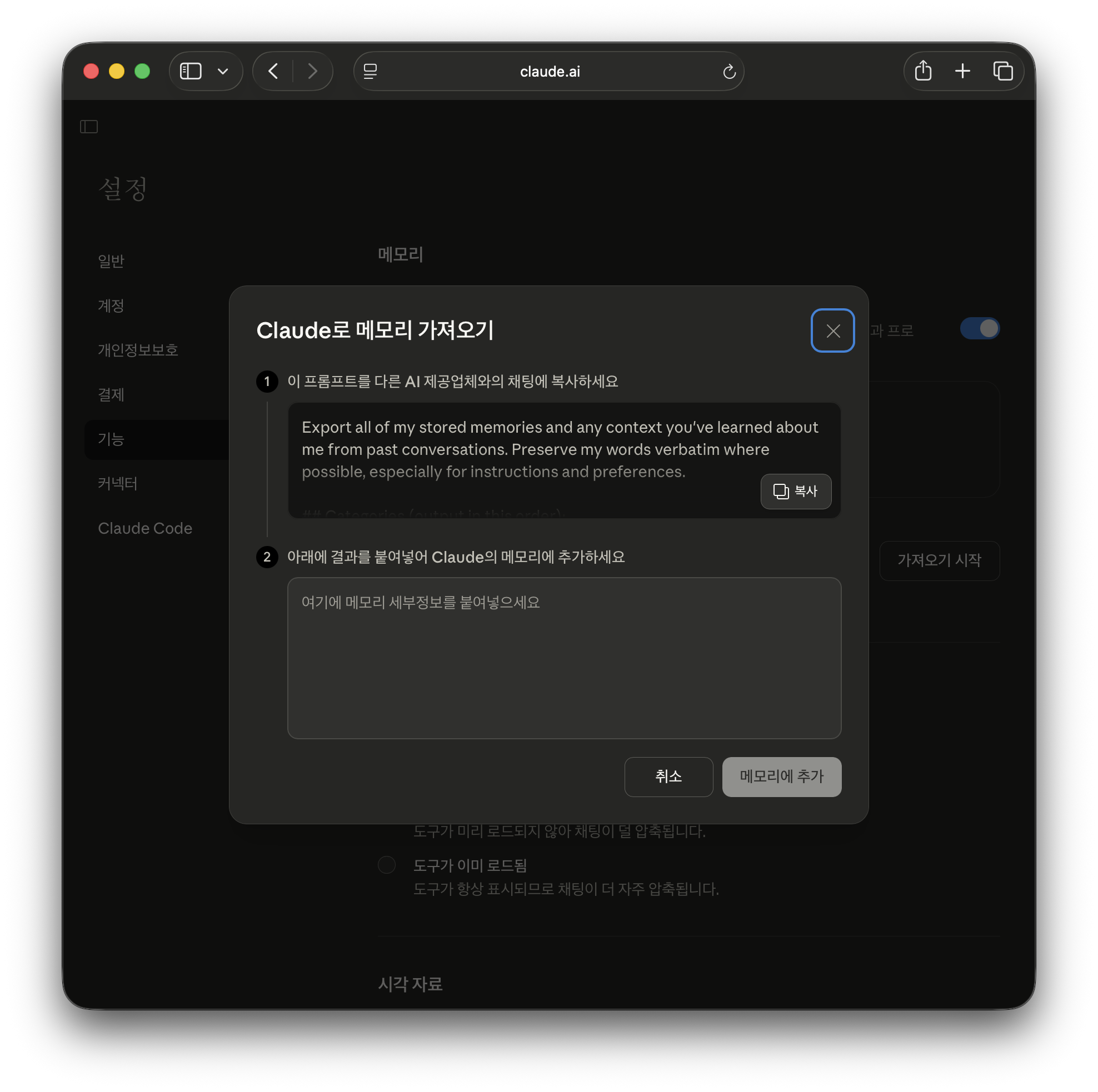Expand the sidebar options dropdown chevron
1098x1092 pixels.
coord(223,71)
